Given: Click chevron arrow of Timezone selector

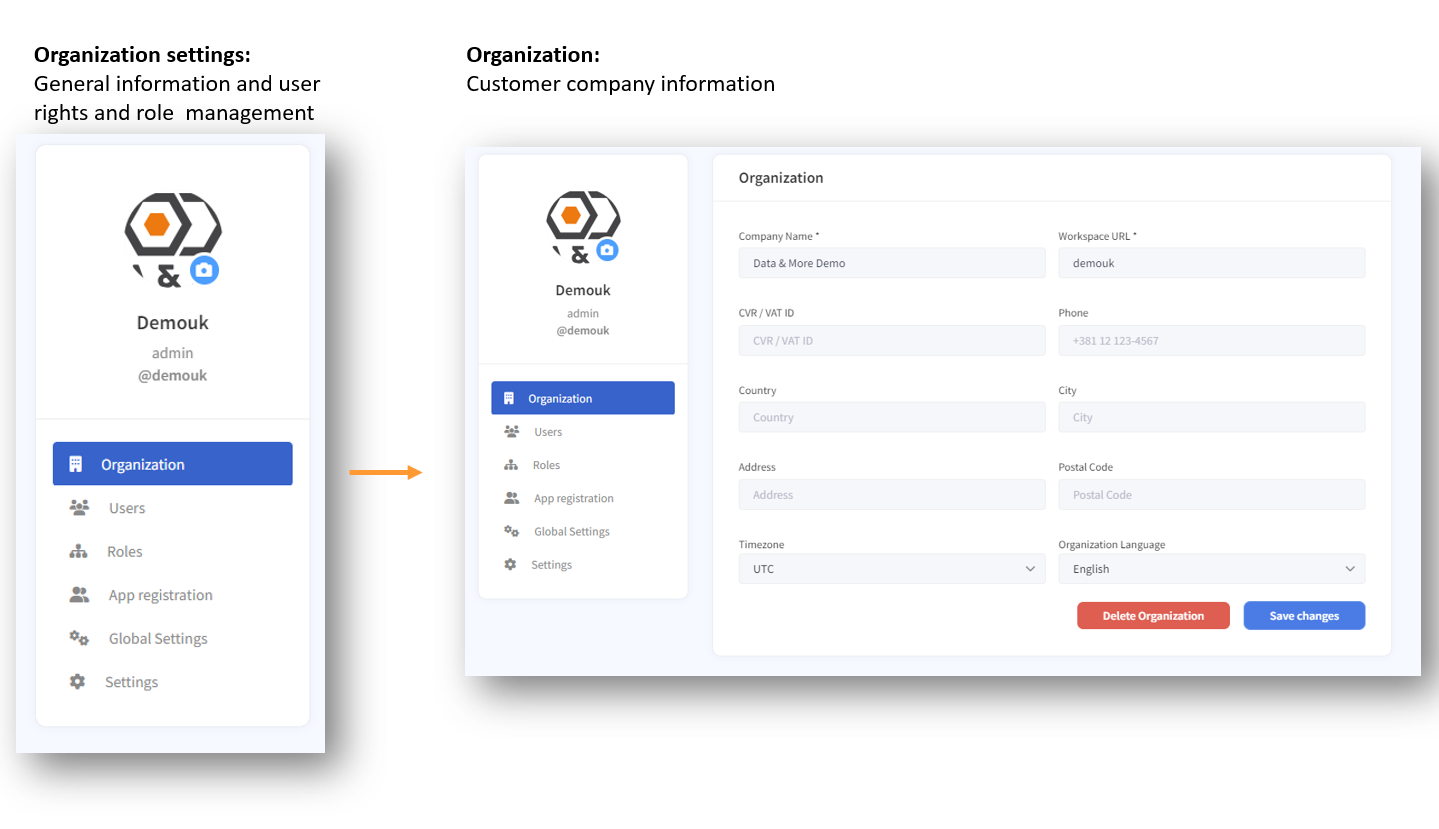Looking at the screenshot, I should [1030, 569].
